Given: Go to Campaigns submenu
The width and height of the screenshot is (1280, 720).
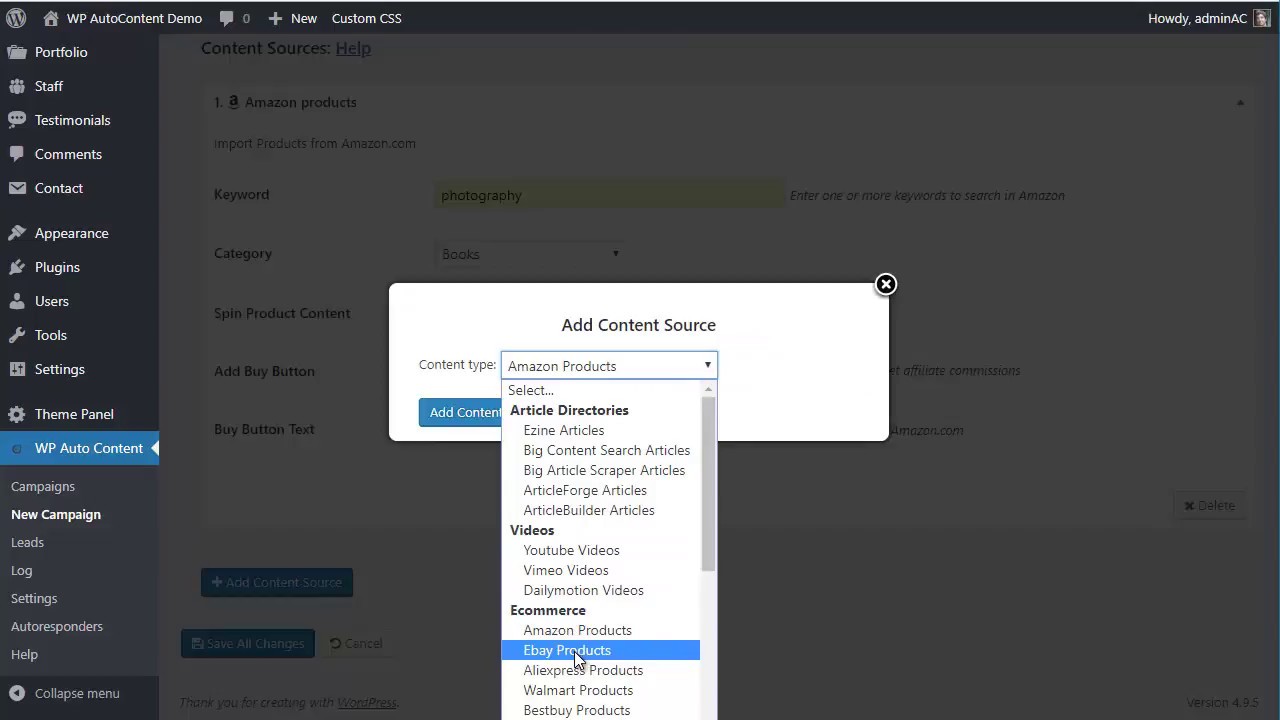Looking at the screenshot, I should point(43,486).
